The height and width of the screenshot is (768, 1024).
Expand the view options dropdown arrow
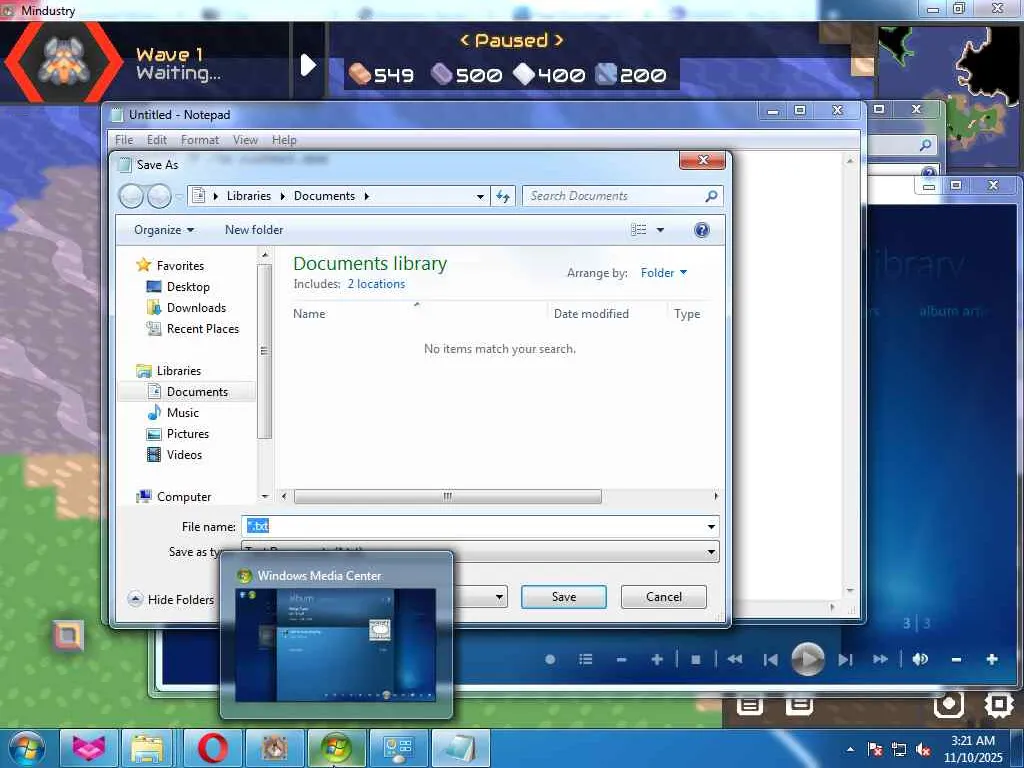pos(660,230)
